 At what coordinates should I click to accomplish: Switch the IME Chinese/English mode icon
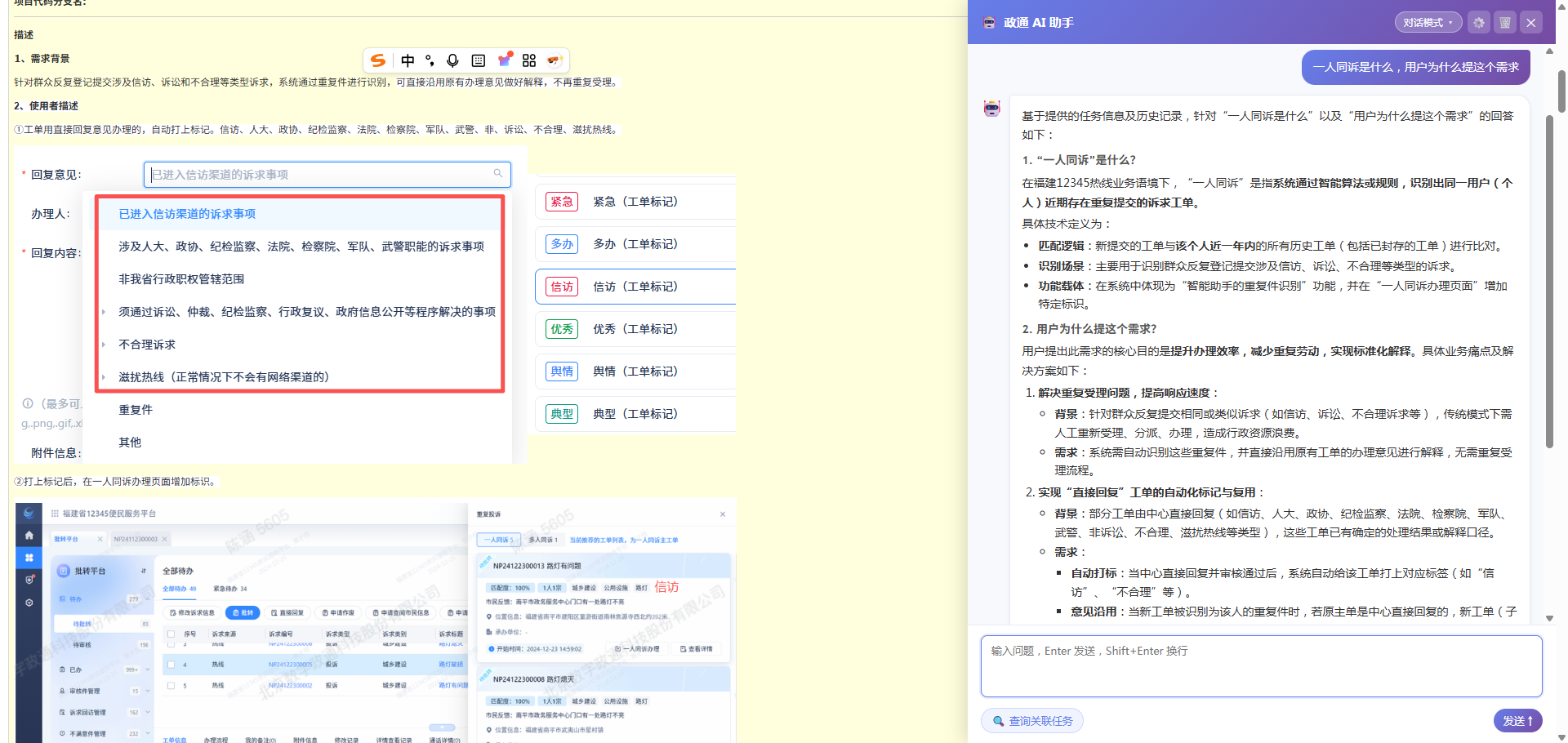(x=408, y=60)
